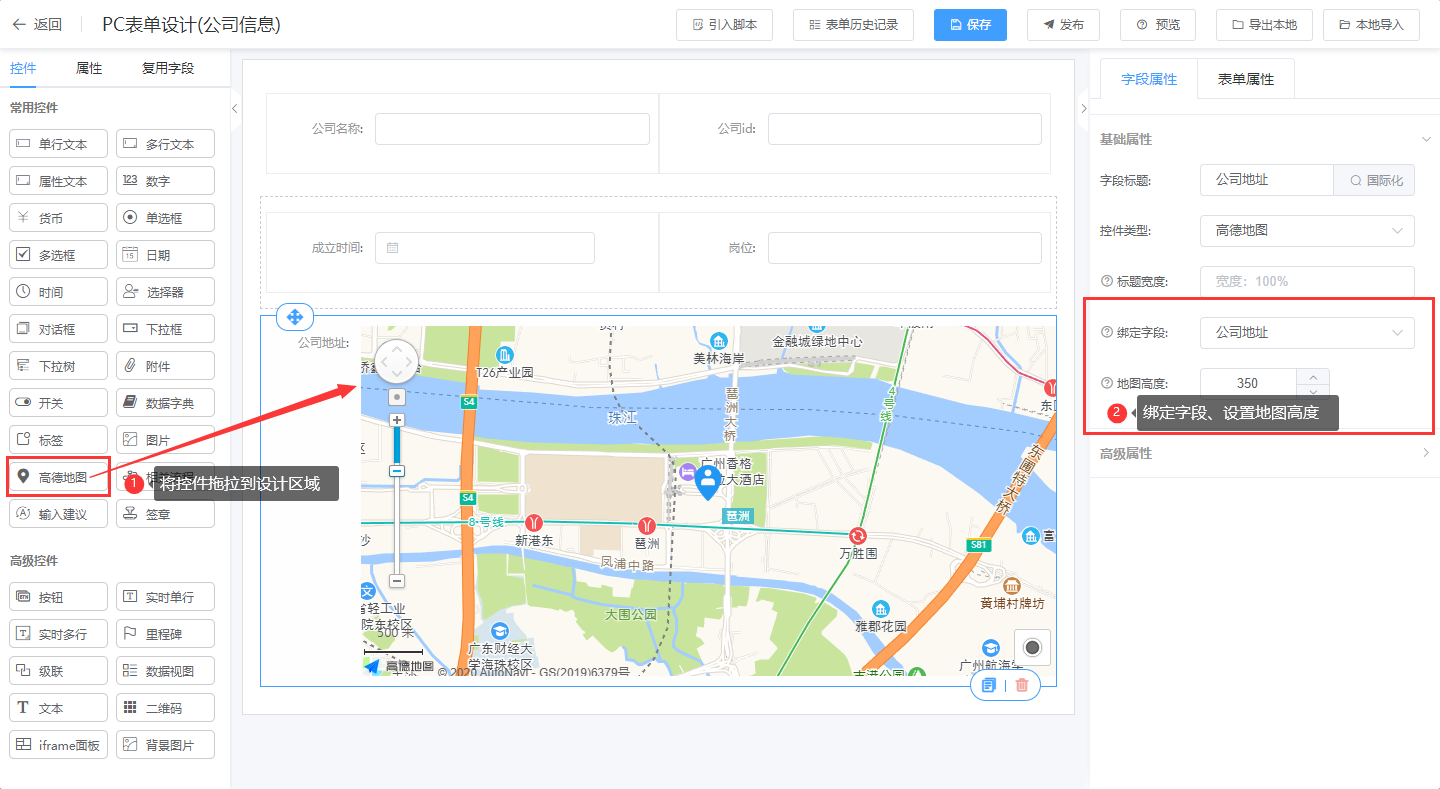Expand the 高级属性 section
The width and height of the screenshot is (1440, 789).
(x=1264, y=453)
